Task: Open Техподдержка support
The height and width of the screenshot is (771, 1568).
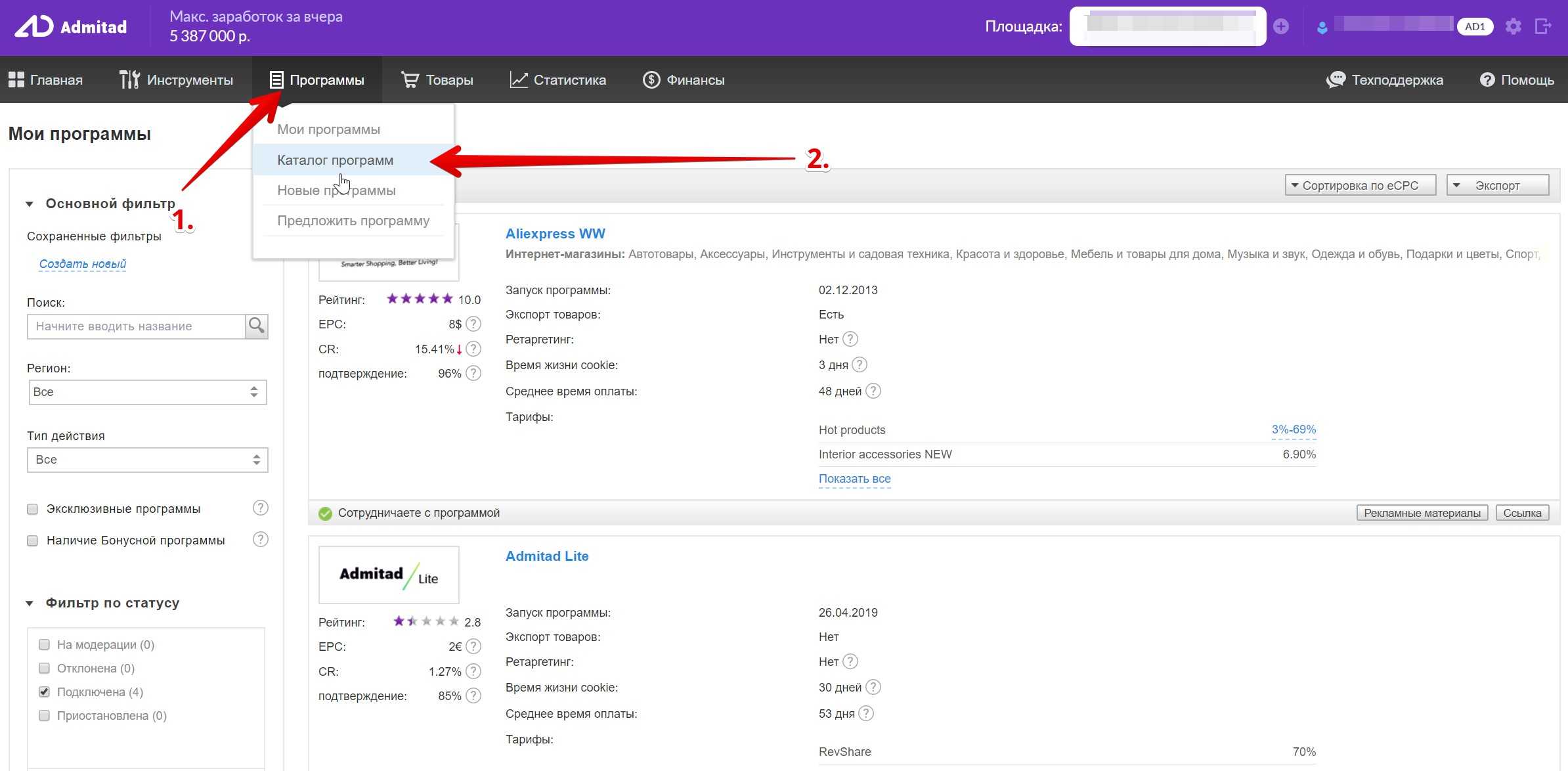Action: pos(1385,80)
